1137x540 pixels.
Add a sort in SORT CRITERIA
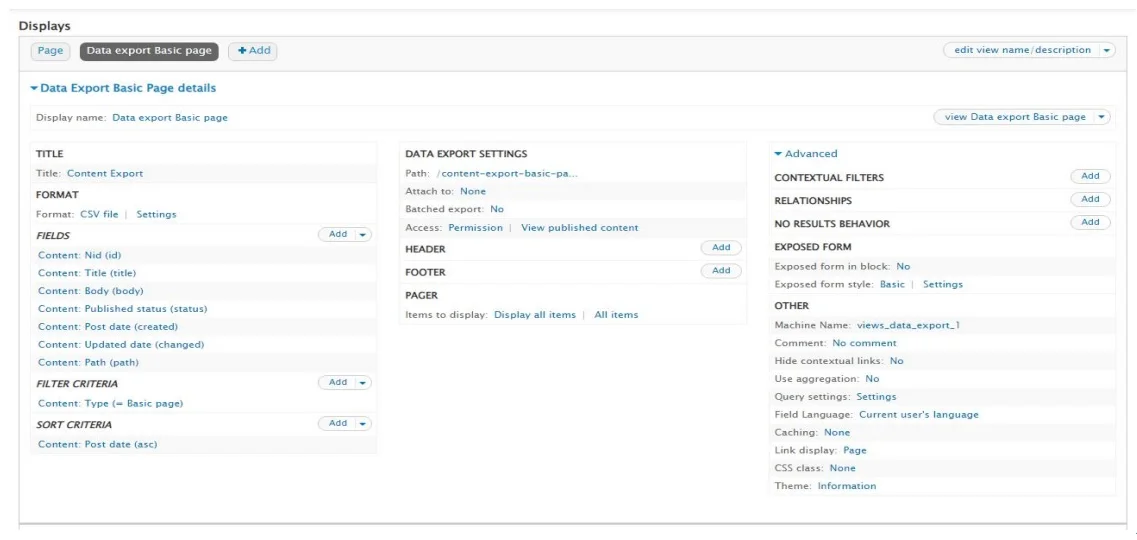(338, 423)
